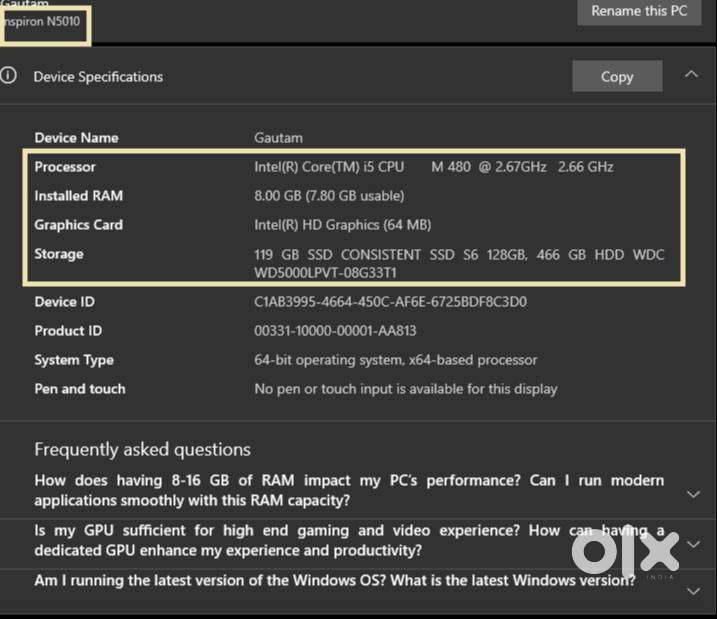
Task: Click the SSD and HDD storage details
Action: coord(458,263)
